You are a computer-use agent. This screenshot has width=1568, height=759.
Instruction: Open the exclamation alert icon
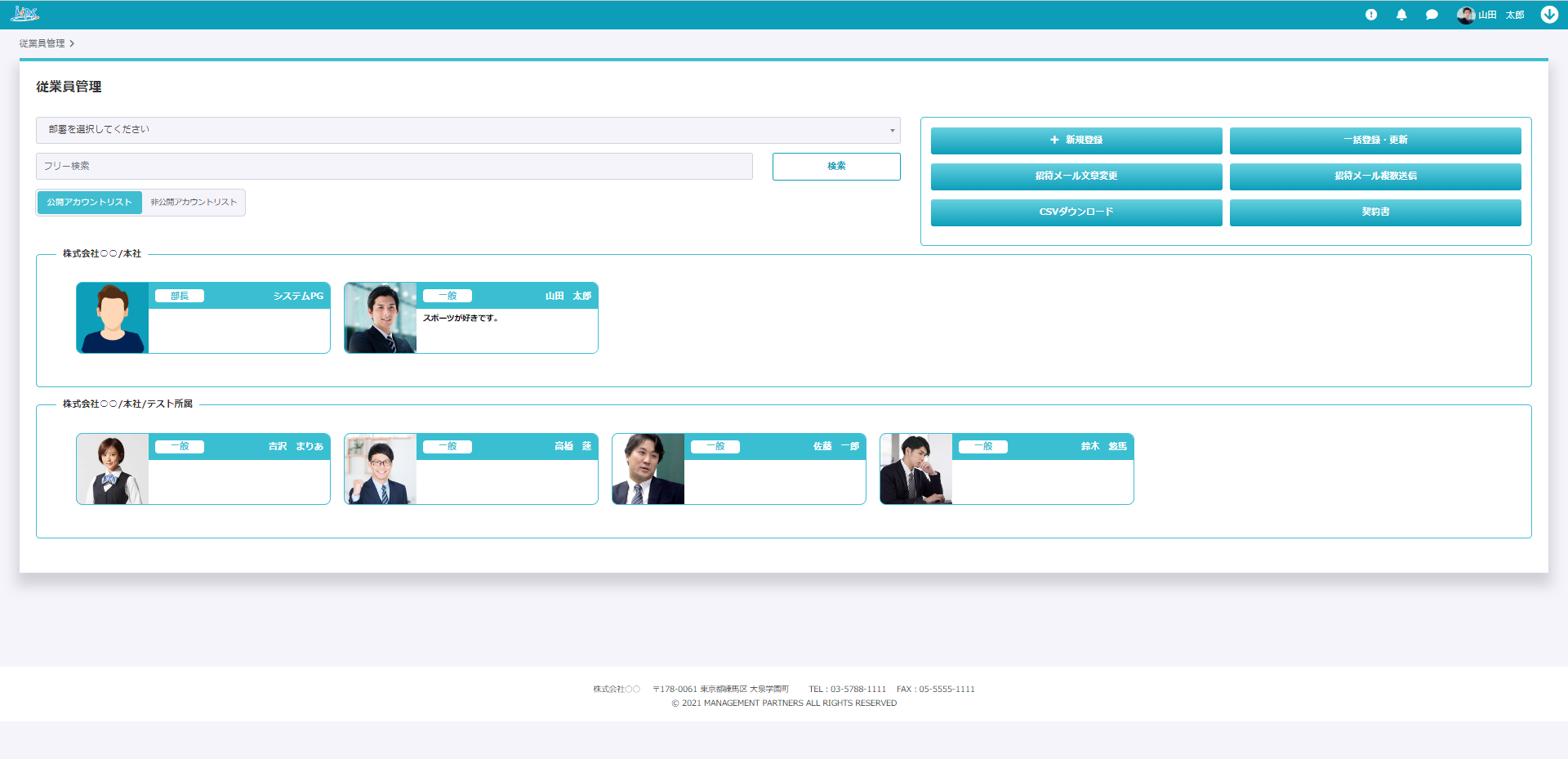(1371, 15)
